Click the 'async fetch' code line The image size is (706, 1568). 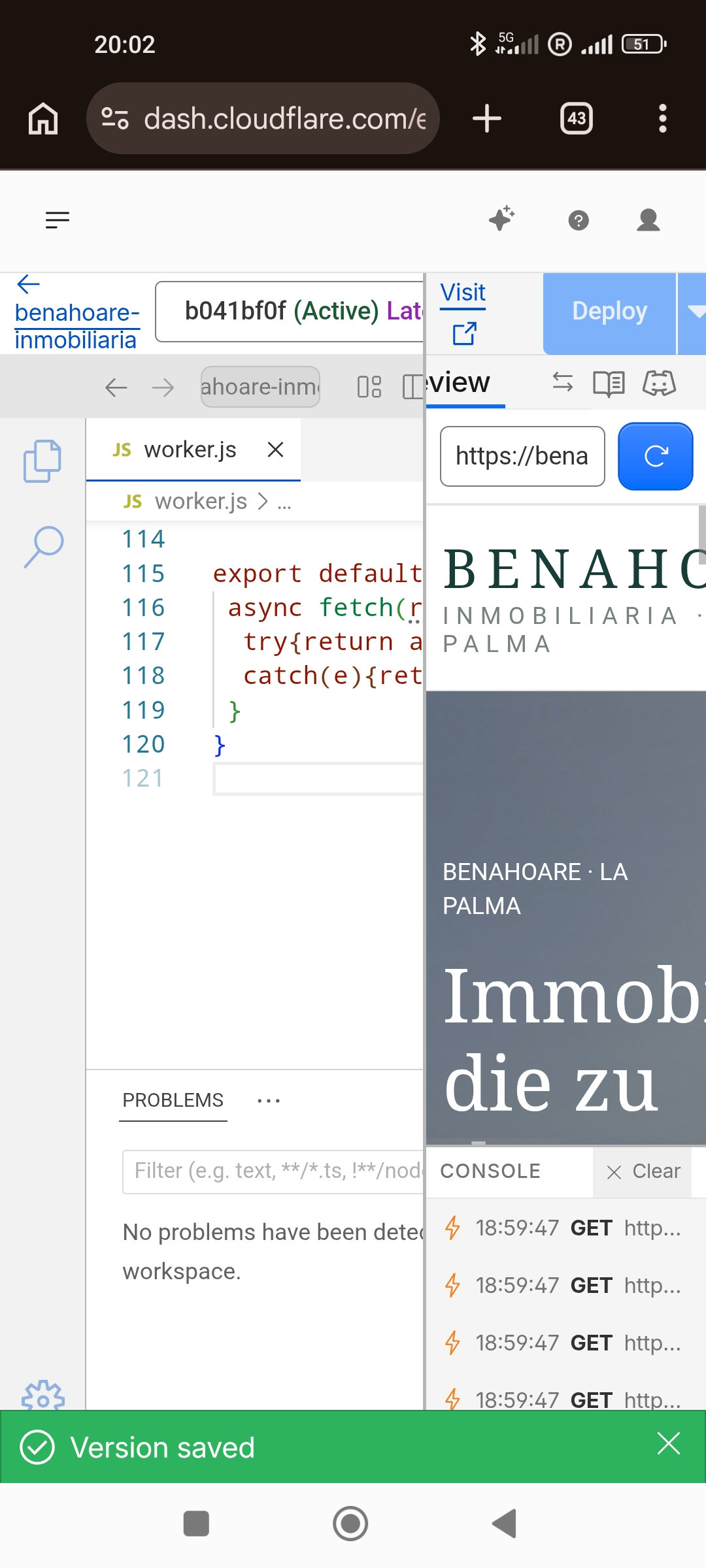pos(324,608)
